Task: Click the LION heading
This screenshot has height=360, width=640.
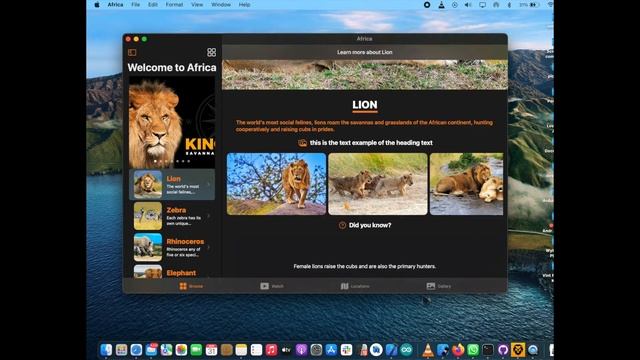Action: pos(365,105)
